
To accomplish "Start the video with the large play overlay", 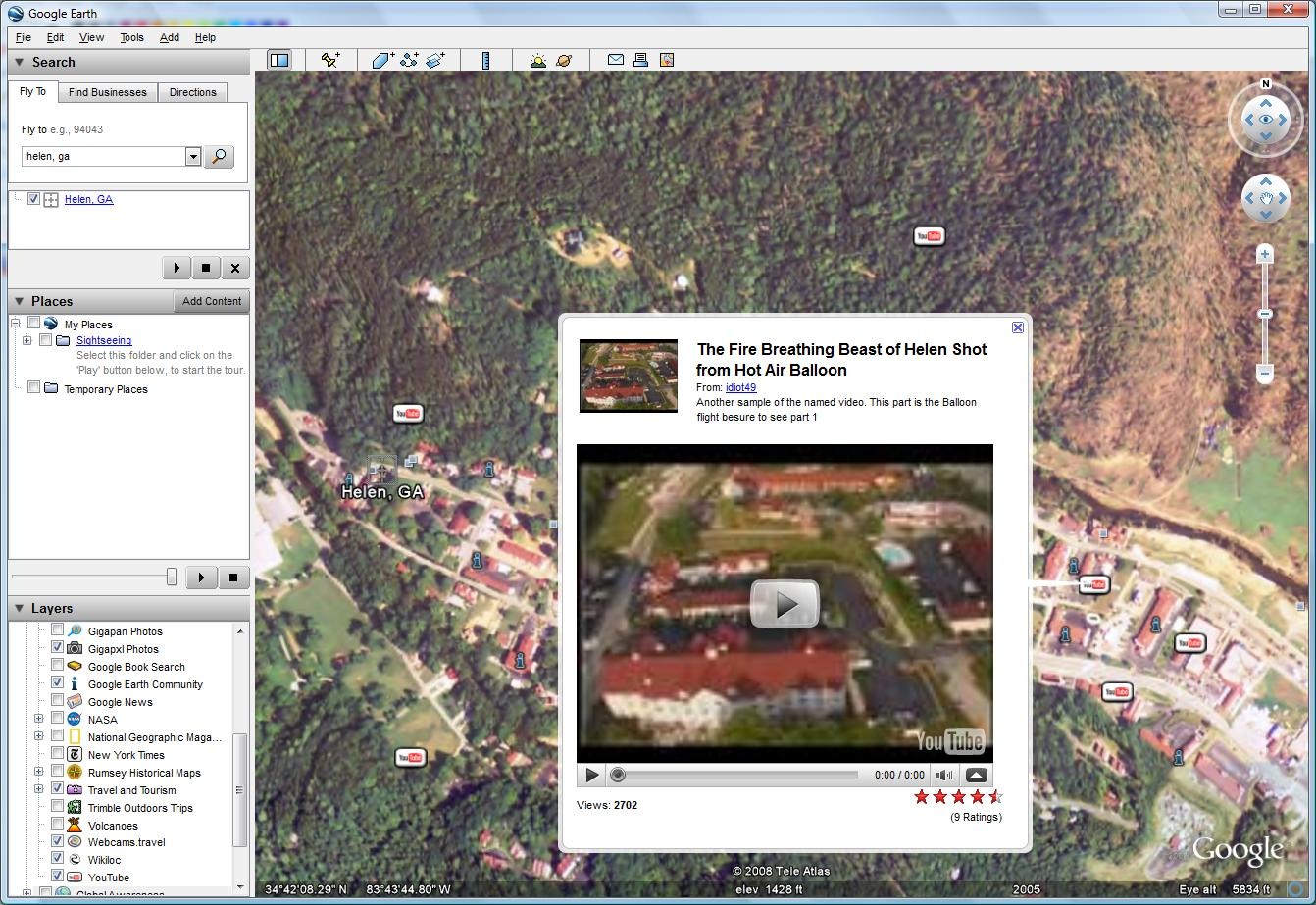I will [x=785, y=604].
